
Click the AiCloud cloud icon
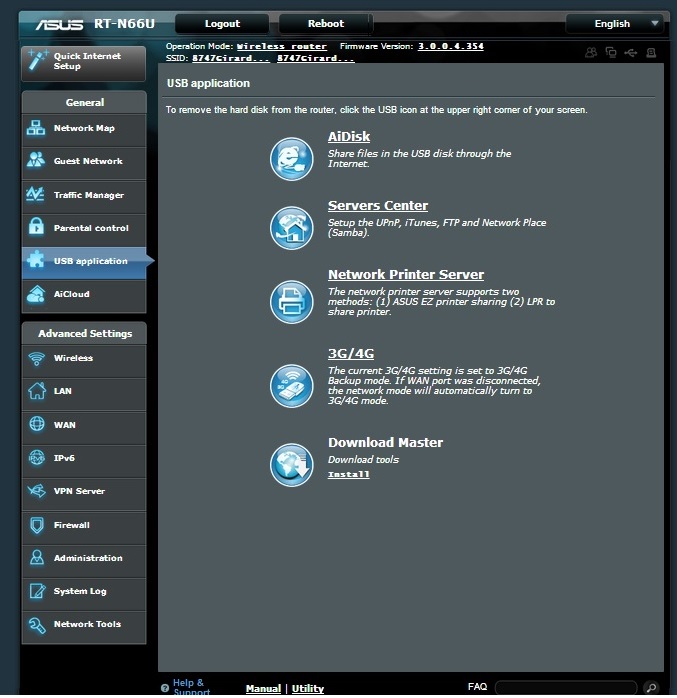tap(36, 294)
